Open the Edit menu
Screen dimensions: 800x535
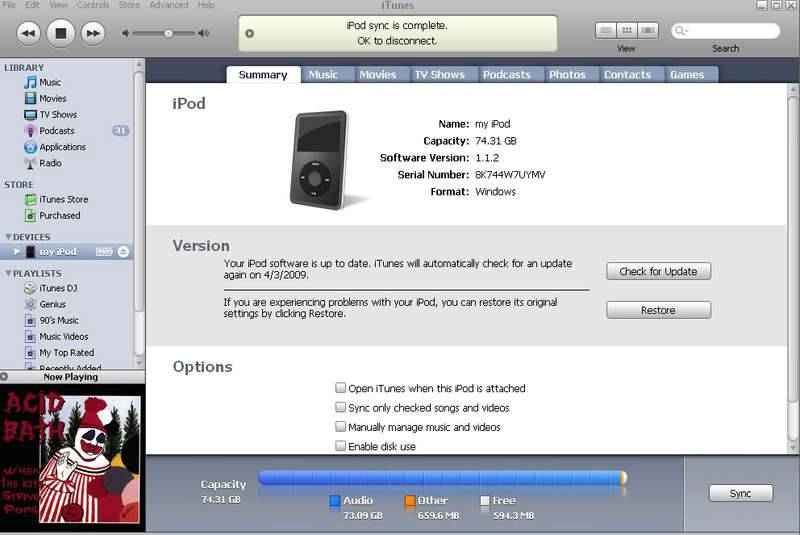(x=32, y=5)
